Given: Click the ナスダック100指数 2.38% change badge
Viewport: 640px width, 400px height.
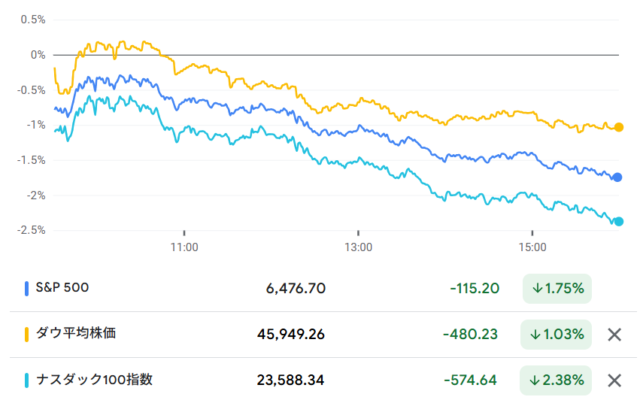Looking at the screenshot, I should [556, 380].
